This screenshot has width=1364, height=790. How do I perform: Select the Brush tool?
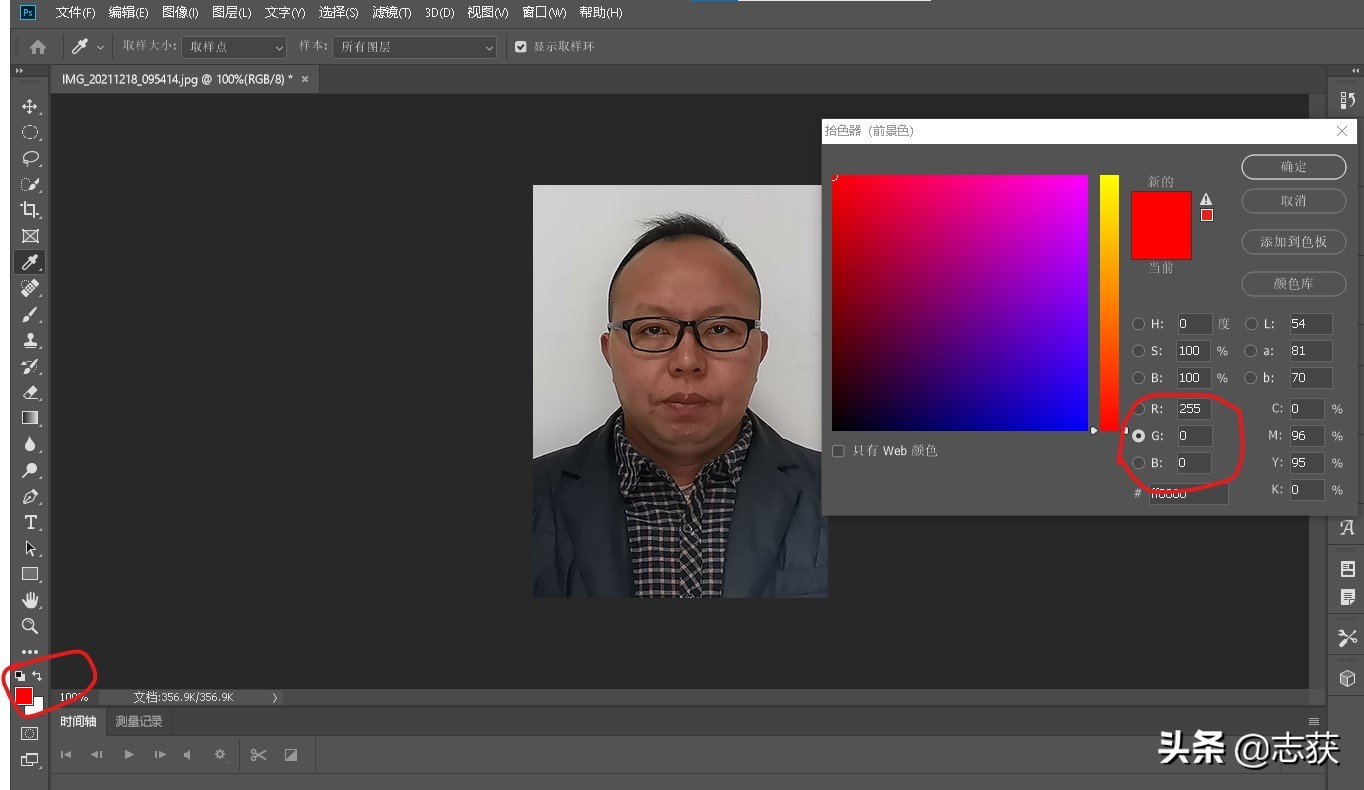click(30, 314)
